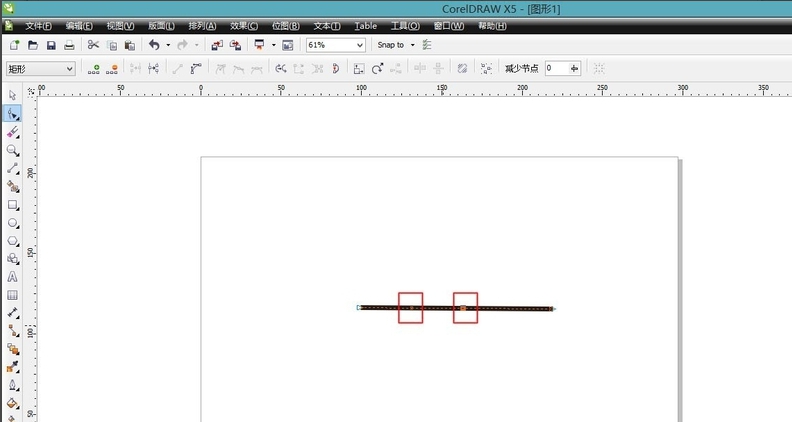The width and height of the screenshot is (792, 422).
Task: Click the greyed-out Redo arrow
Action: [182, 45]
